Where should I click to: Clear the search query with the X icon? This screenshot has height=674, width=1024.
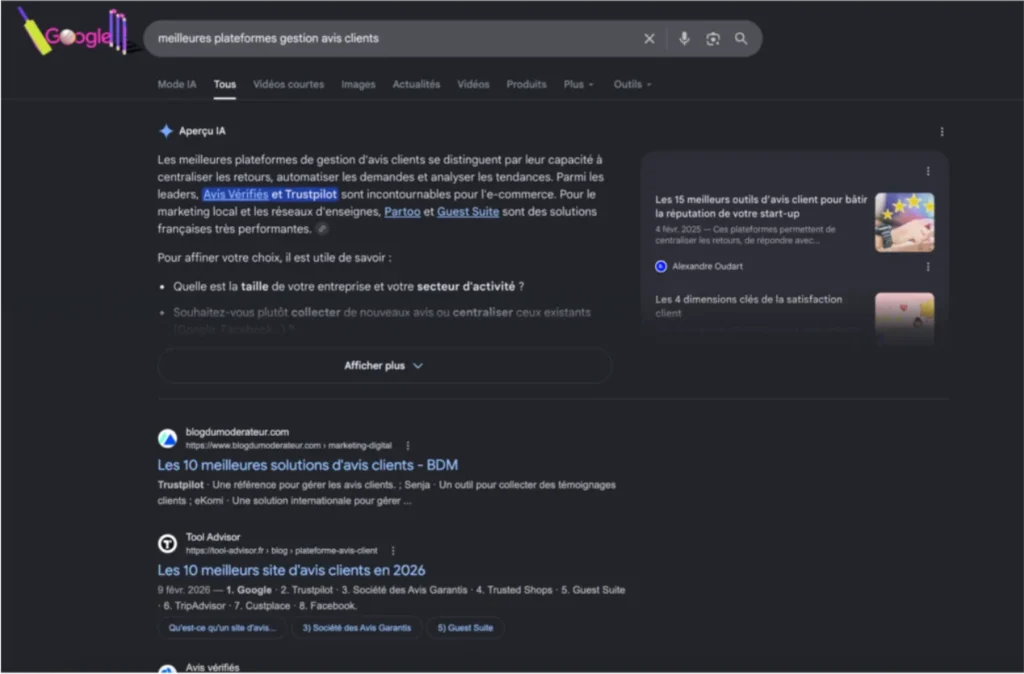pyautogui.click(x=649, y=39)
